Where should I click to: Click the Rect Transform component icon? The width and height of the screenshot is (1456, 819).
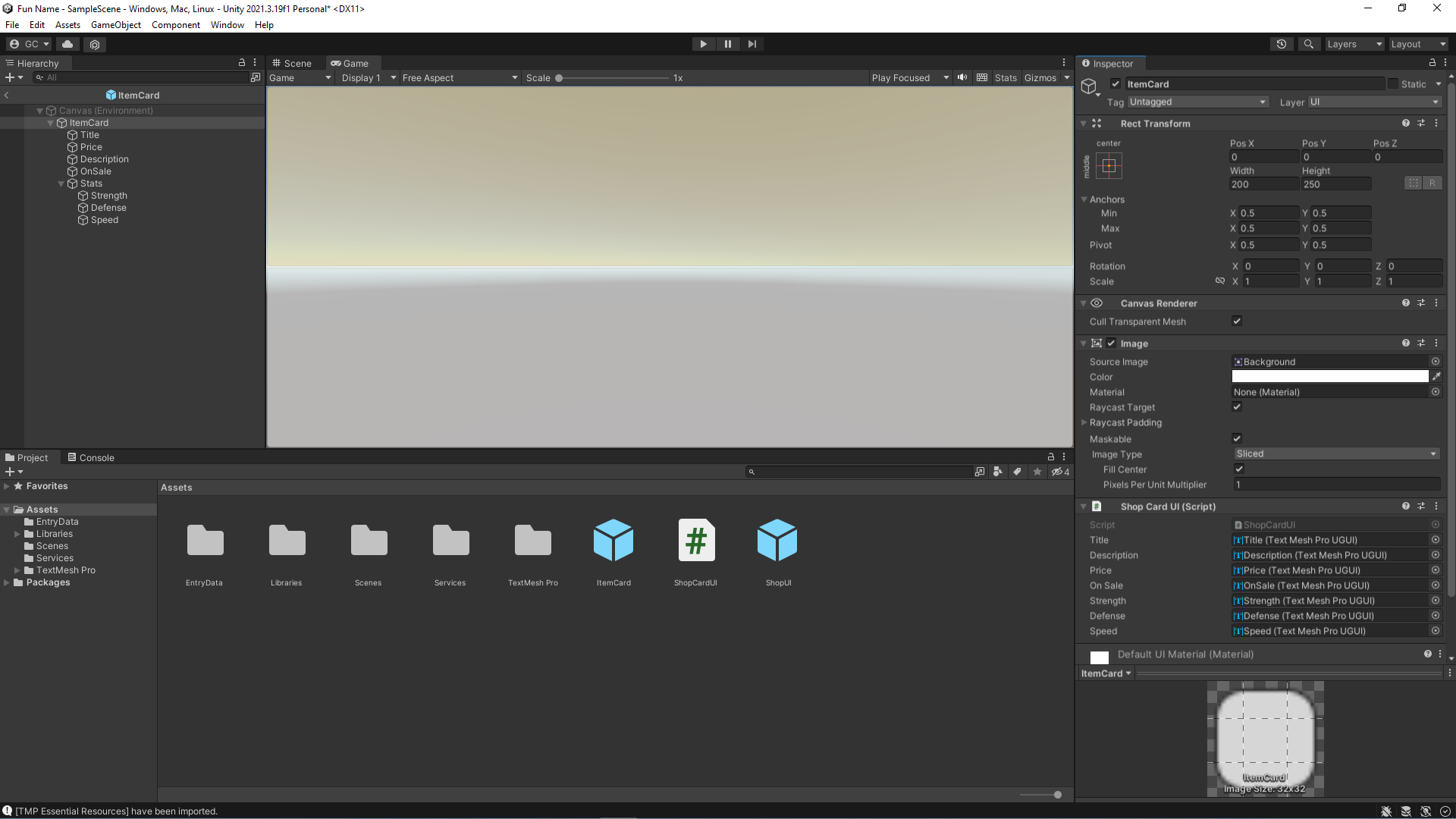coord(1096,123)
